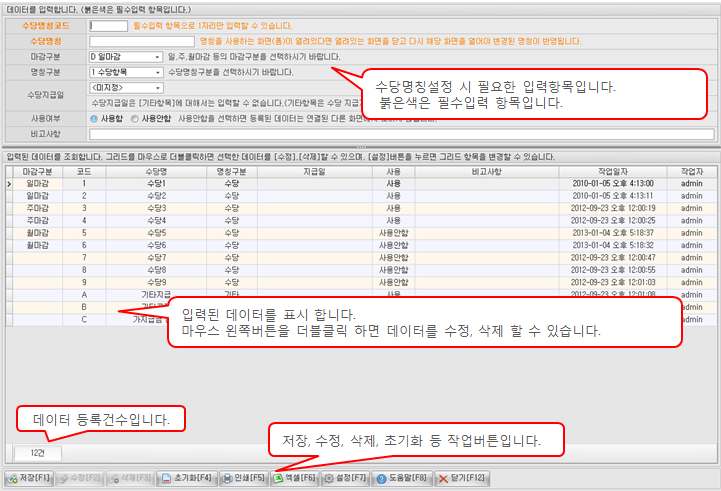
Task: Sort by the 지급일 column header
Action: (x=315, y=171)
